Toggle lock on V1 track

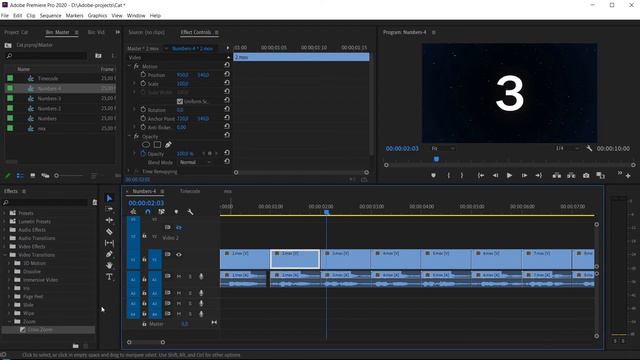tap(144, 259)
